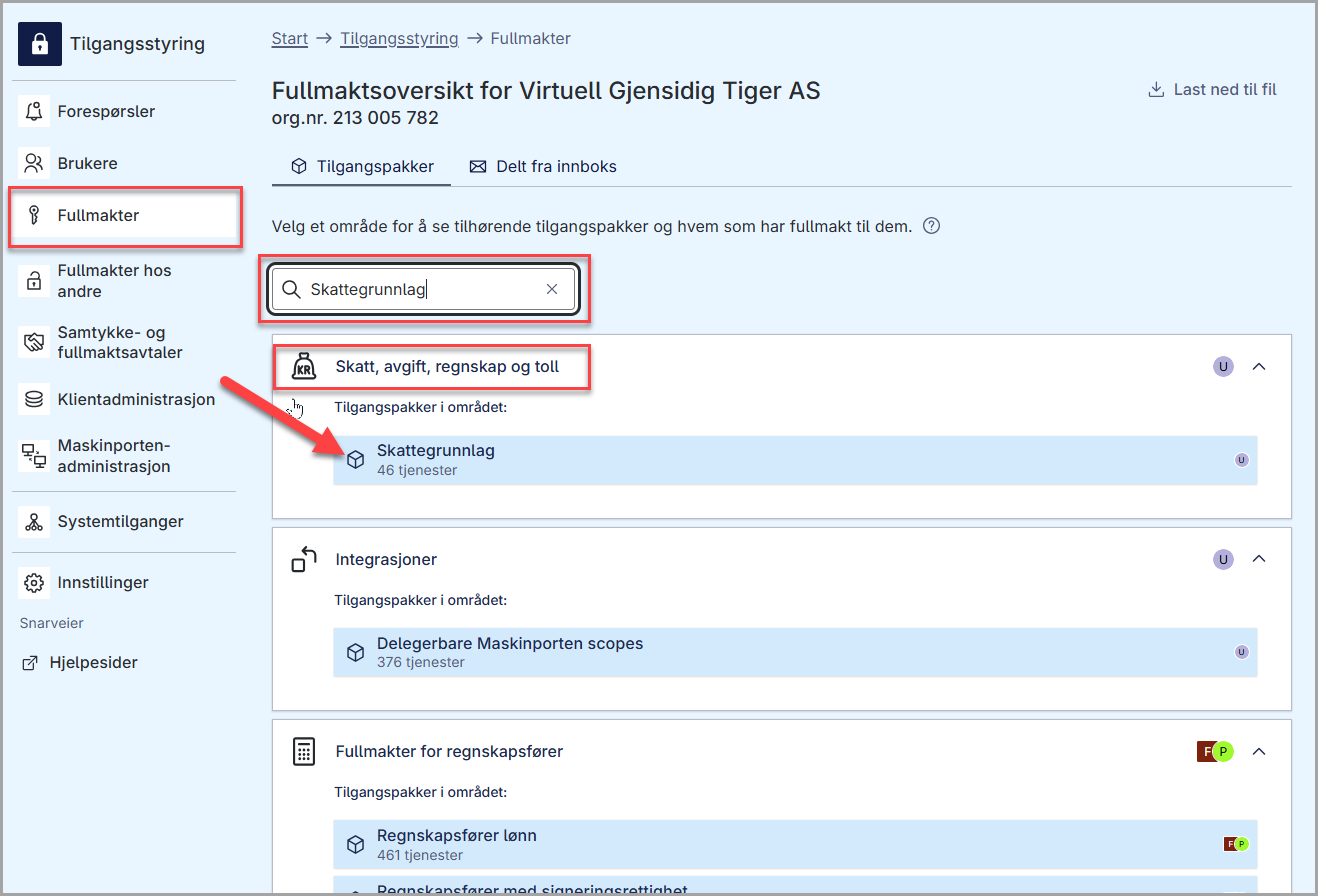Click Last ned til fil button
This screenshot has height=896, width=1318.
[x=1212, y=90]
